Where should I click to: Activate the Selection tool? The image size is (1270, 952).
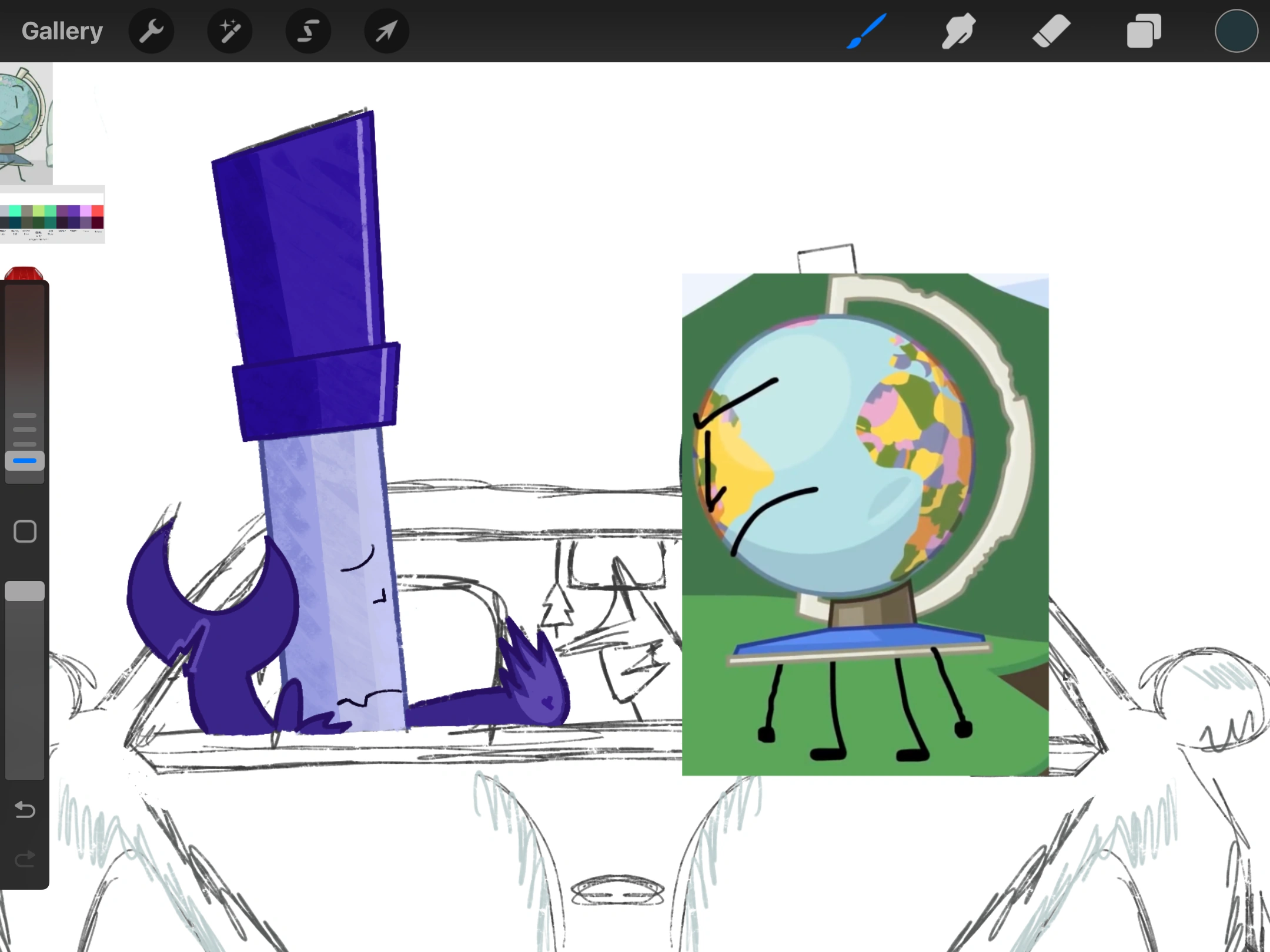pos(308,31)
